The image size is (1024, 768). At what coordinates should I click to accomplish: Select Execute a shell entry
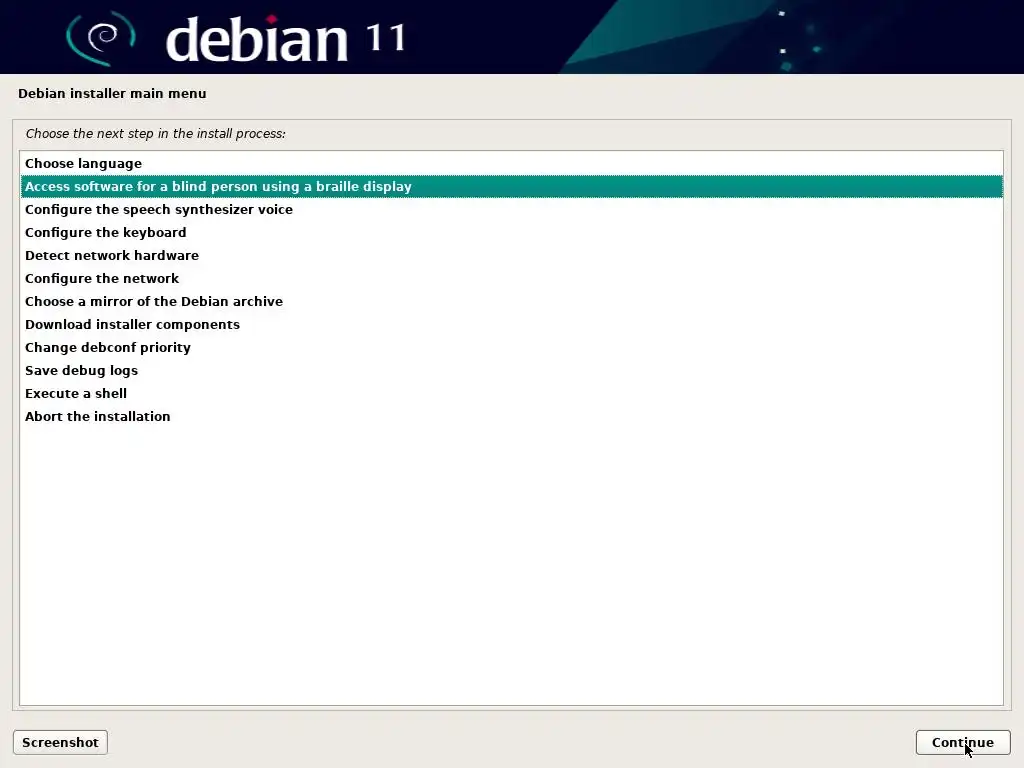[x=511, y=393]
